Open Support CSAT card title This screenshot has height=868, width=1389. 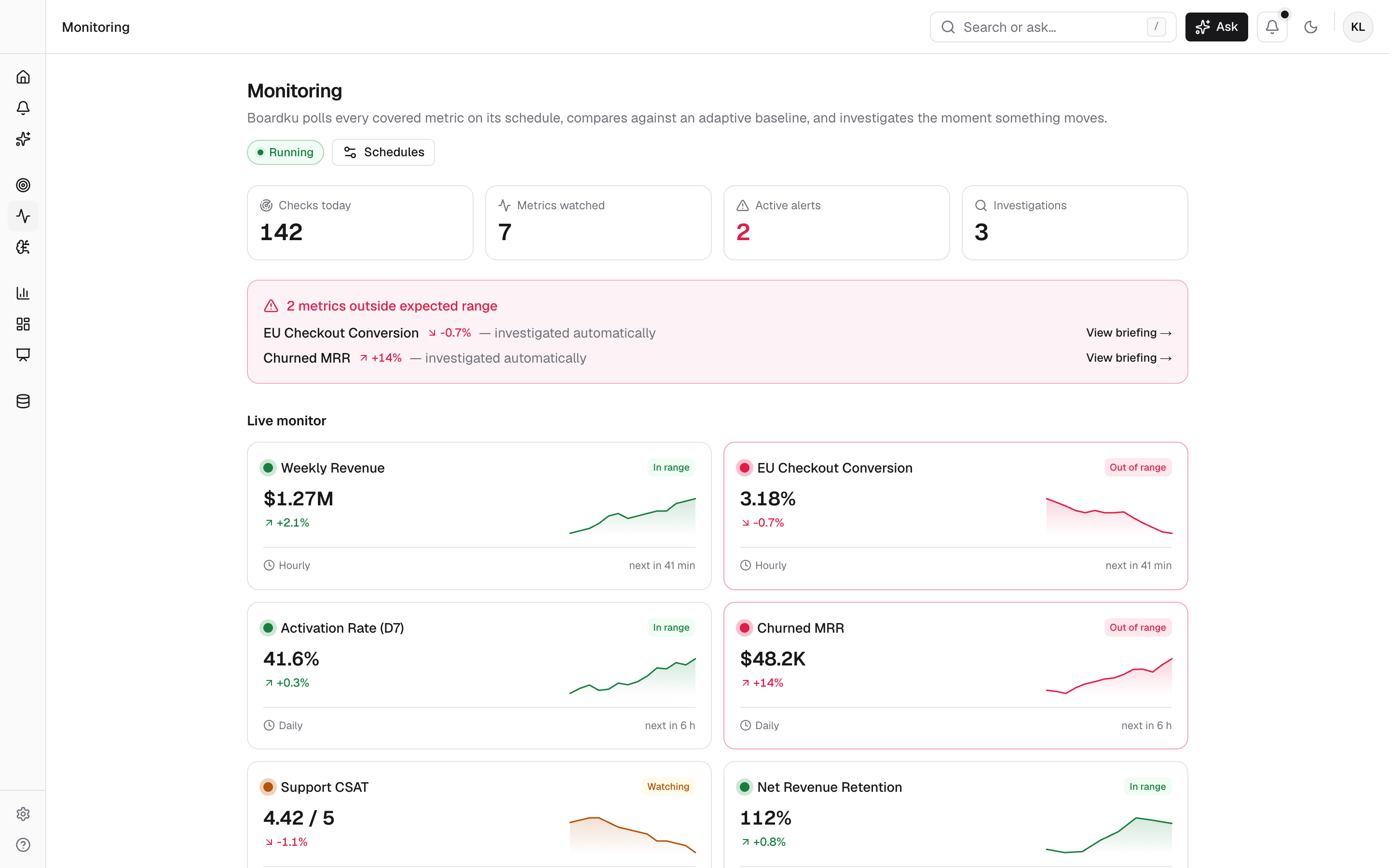pos(324,787)
